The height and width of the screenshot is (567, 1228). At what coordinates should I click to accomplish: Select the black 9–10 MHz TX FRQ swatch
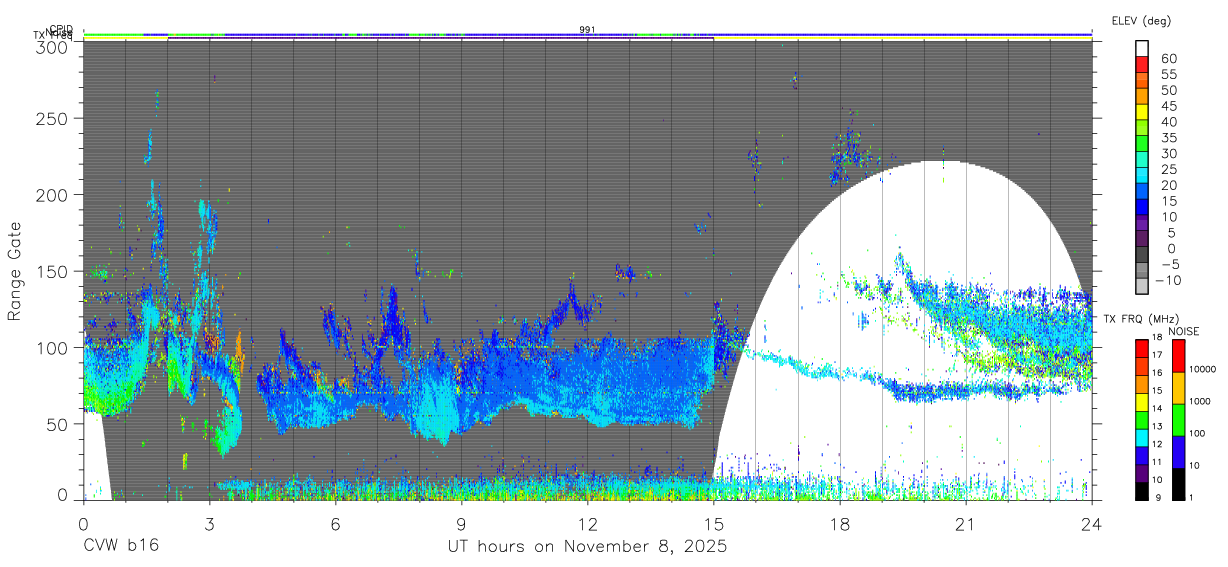(x=1142, y=491)
